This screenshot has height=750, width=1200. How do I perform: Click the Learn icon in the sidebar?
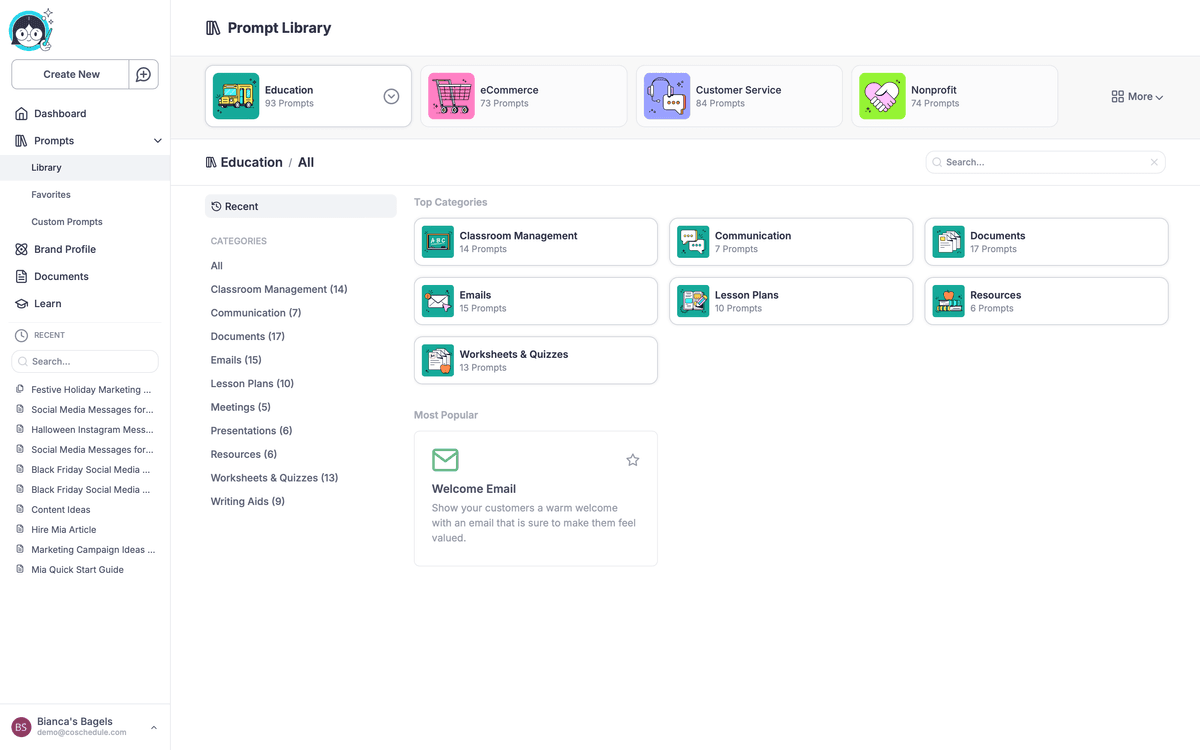pyautogui.click(x=18, y=303)
